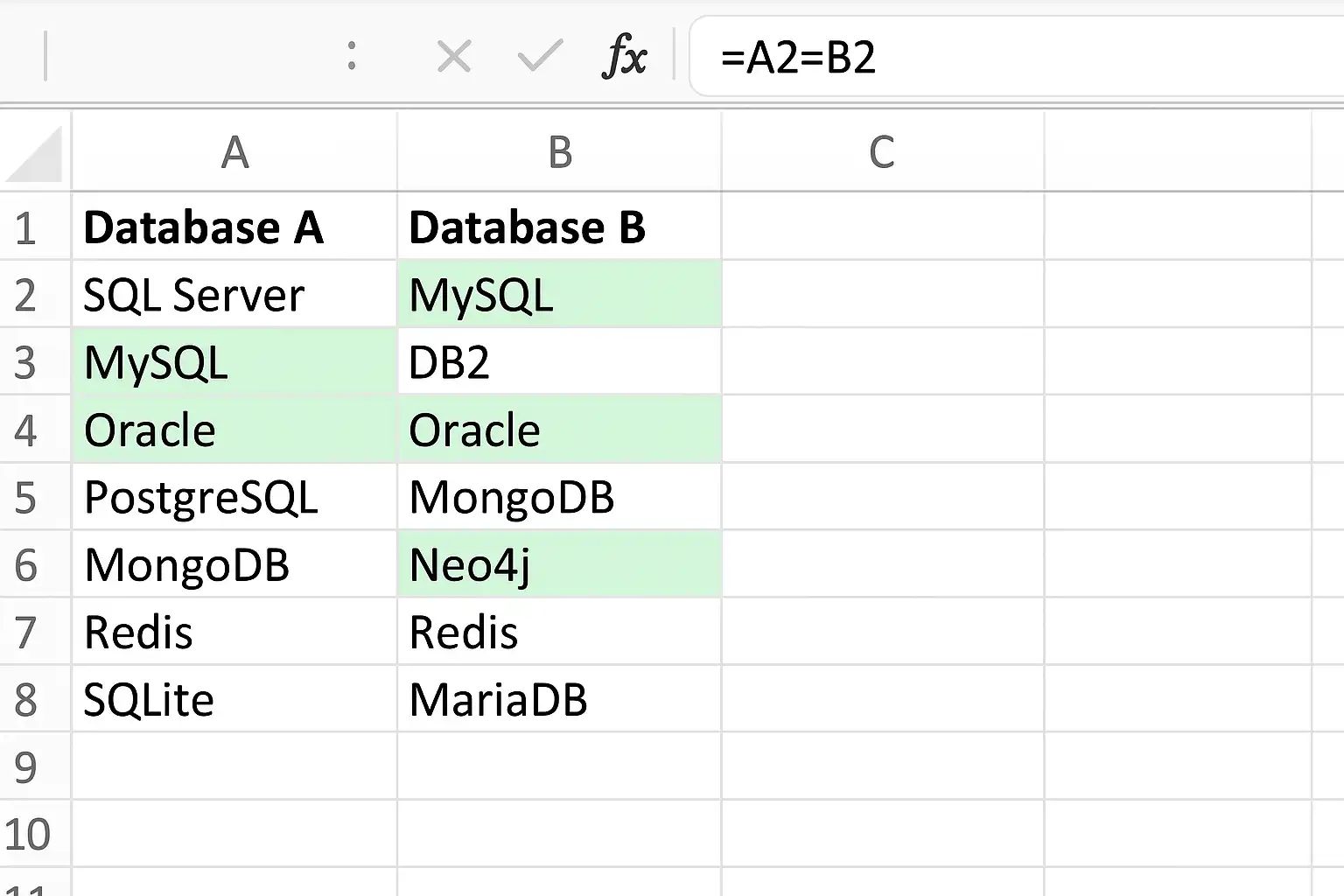Click the Cancel (X) formula icon
This screenshot has width=1344, height=896.
click(453, 58)
